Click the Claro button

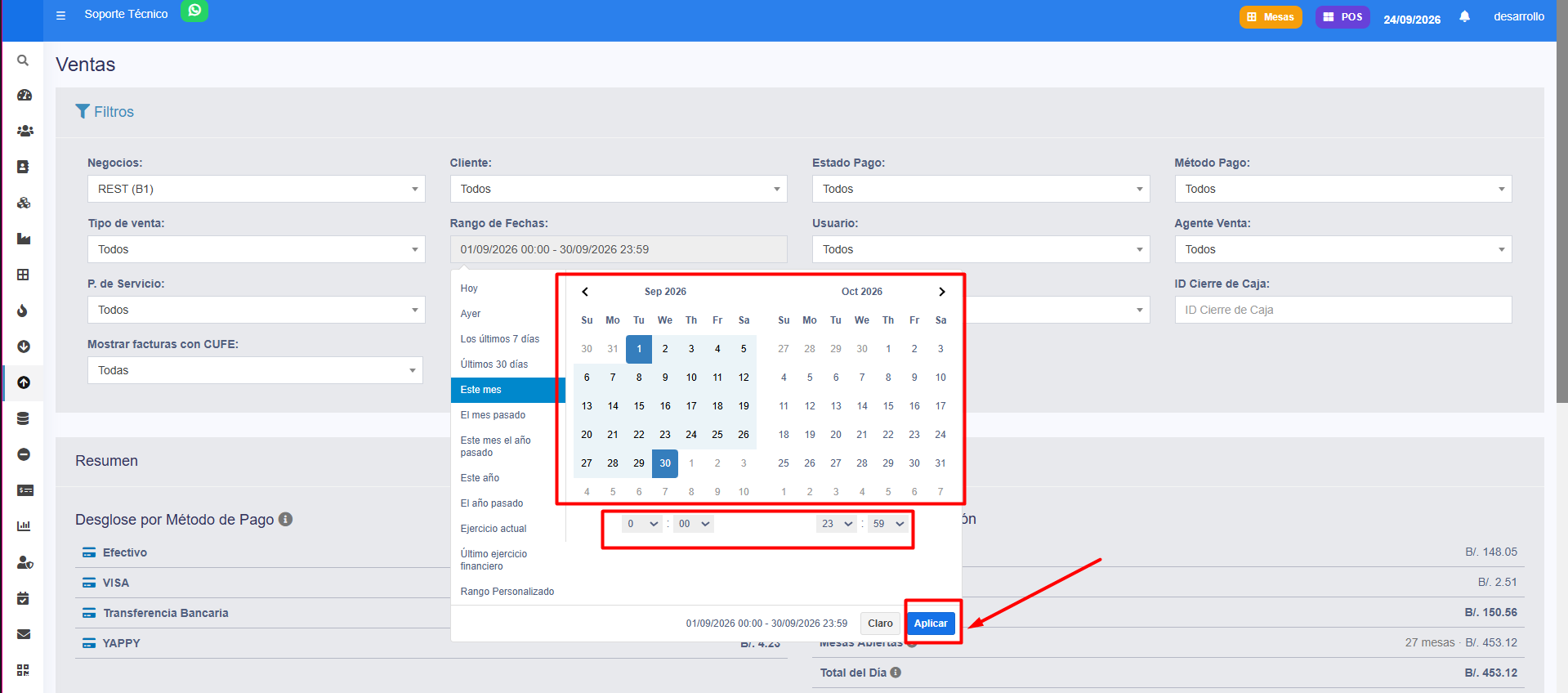tap(880, 624)
